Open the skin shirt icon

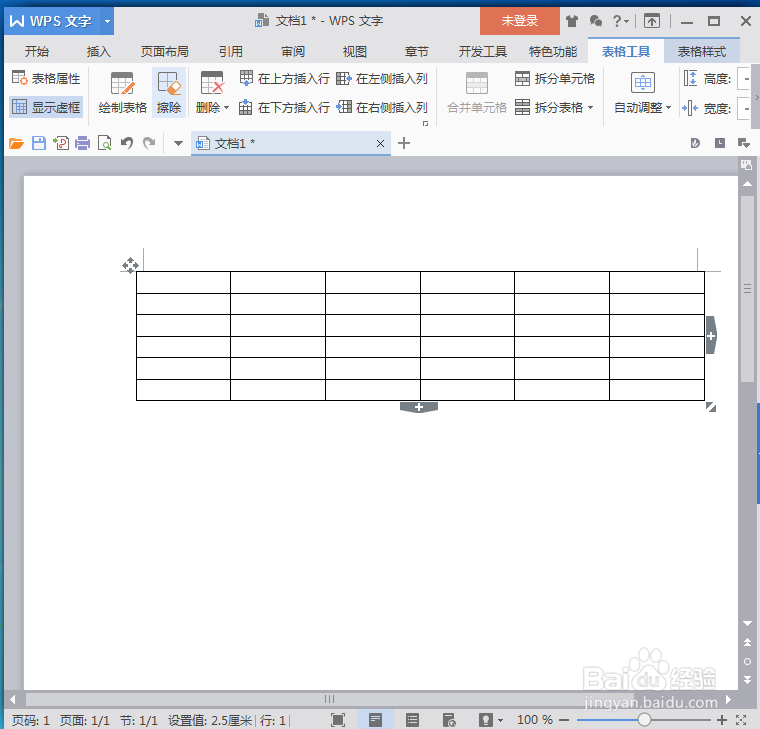tap(572, 21)
